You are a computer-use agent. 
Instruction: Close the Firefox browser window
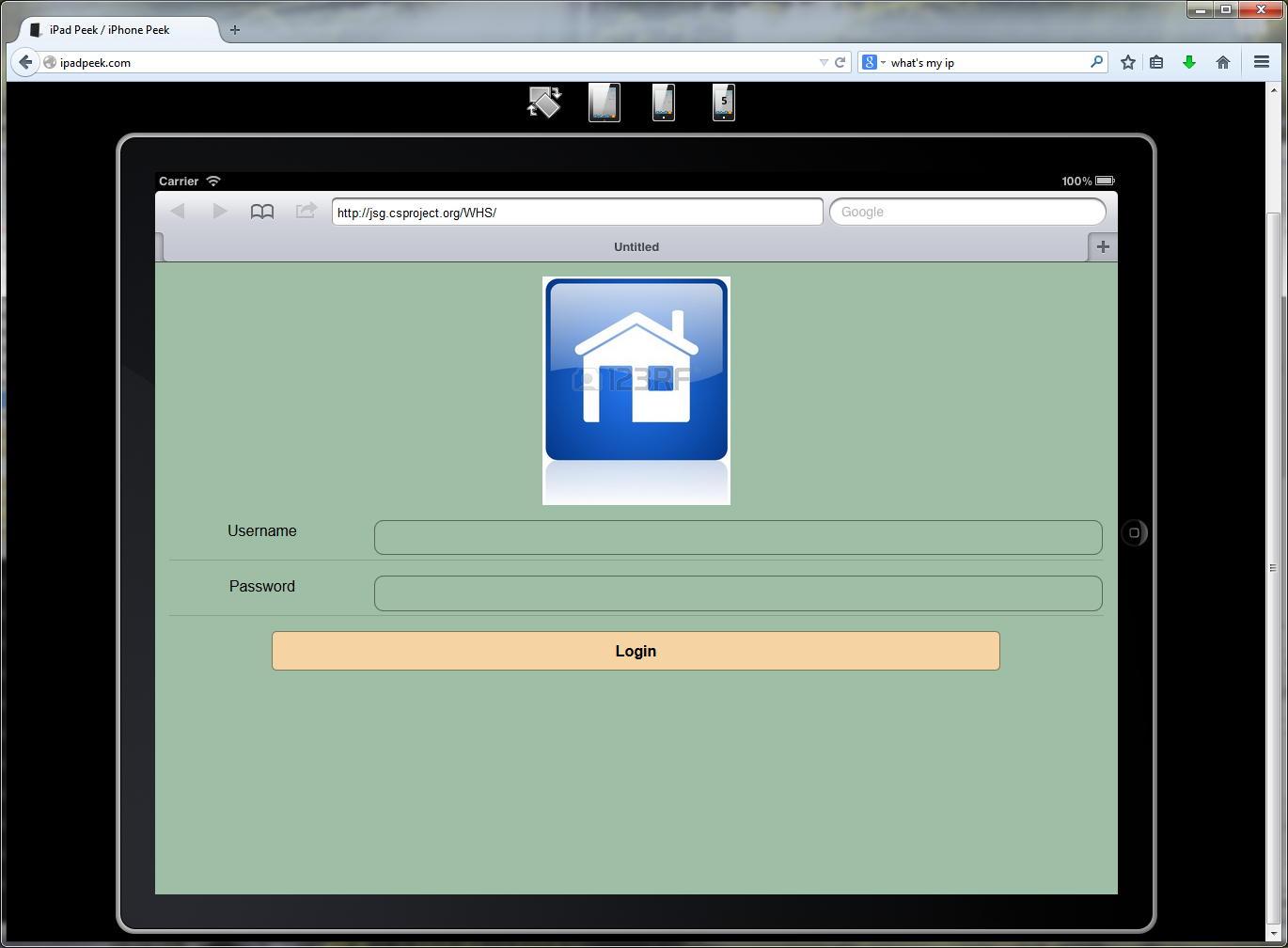(1261, 9)
